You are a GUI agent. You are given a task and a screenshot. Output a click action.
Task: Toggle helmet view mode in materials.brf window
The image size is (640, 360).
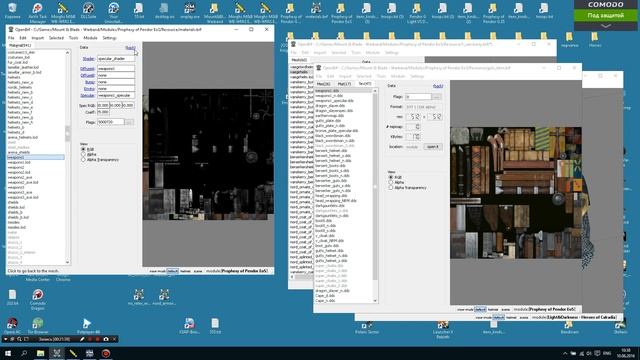(x=185, y=271)
